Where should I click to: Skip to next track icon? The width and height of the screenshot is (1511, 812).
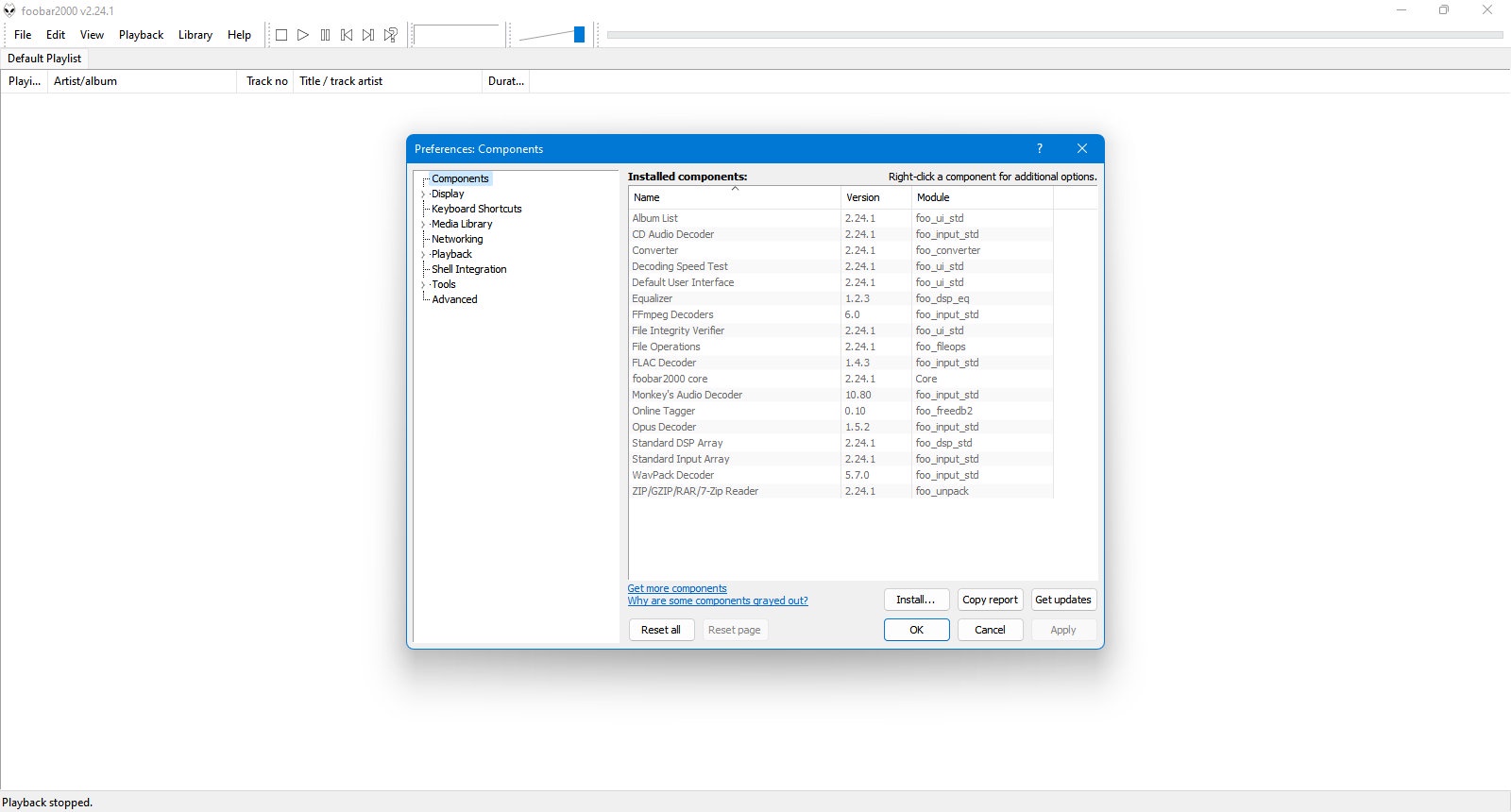[x=368, y=35]
